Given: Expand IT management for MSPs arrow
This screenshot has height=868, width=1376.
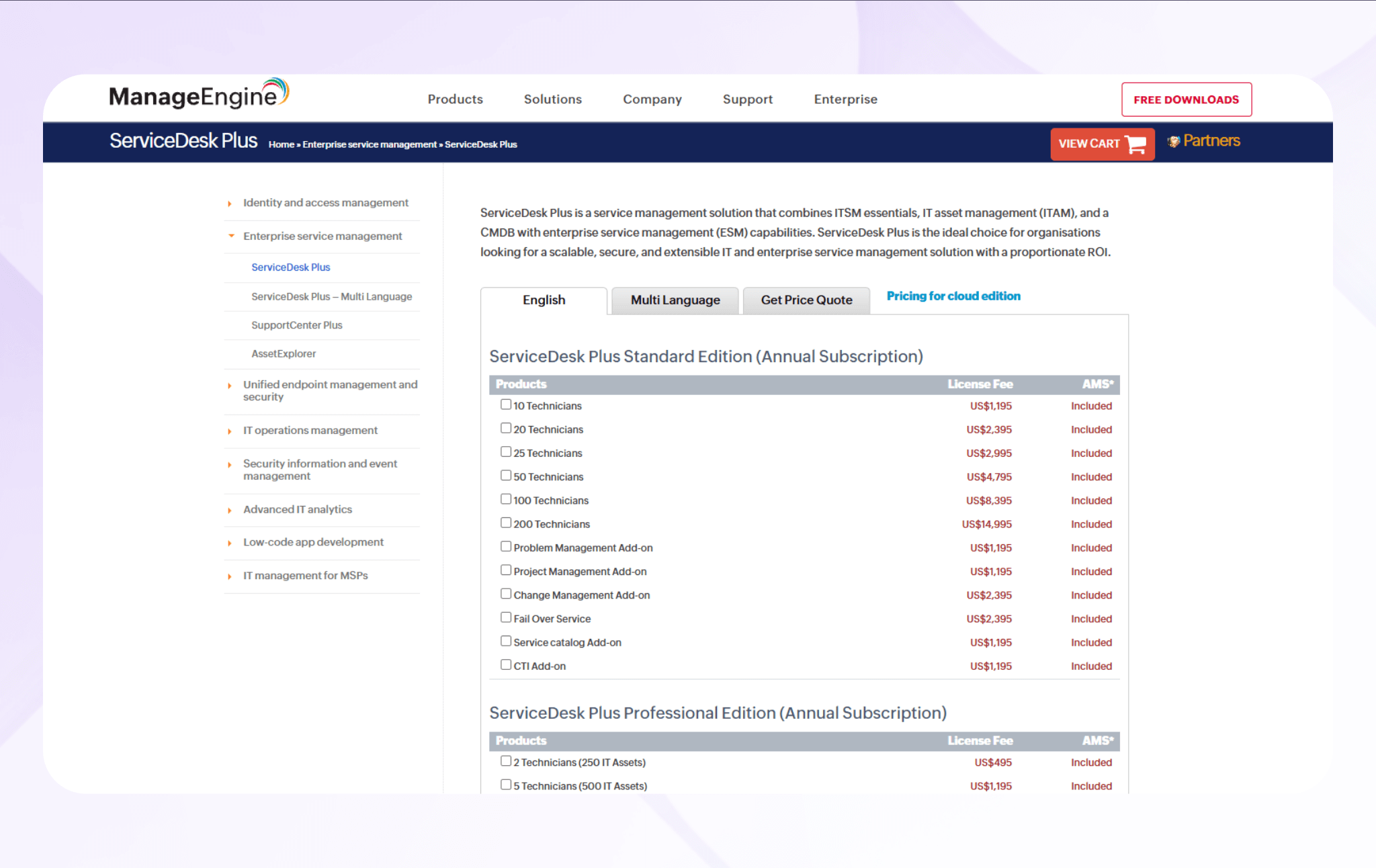Looking at the screenshot, I should 230,576.
